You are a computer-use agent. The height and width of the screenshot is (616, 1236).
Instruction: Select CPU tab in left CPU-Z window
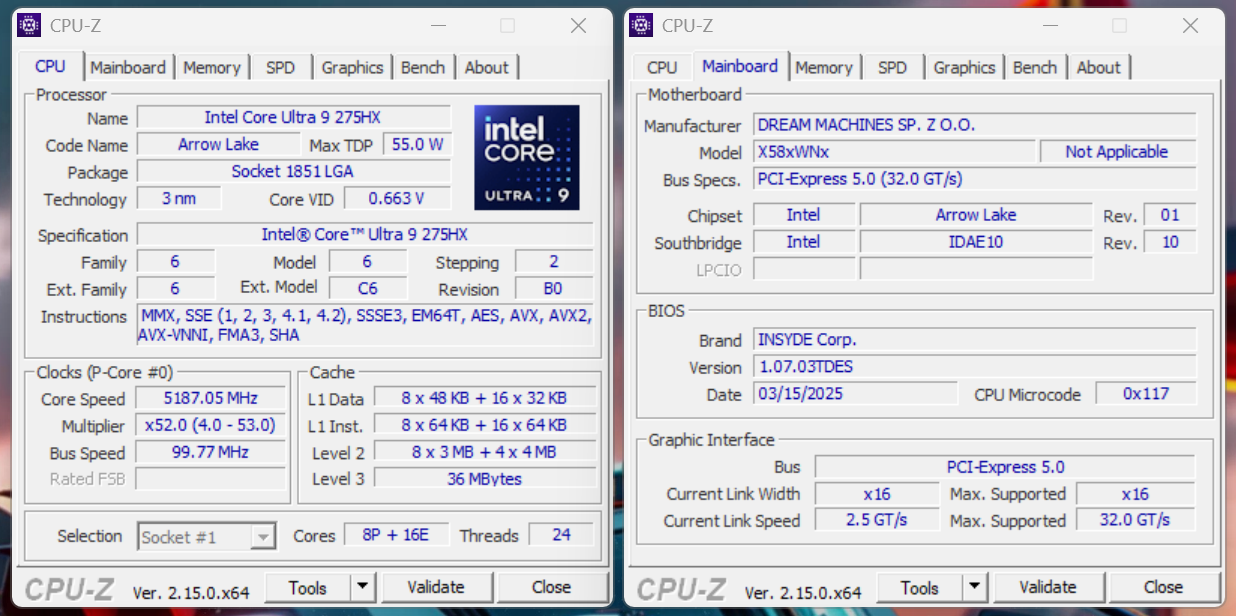[50, 66]
